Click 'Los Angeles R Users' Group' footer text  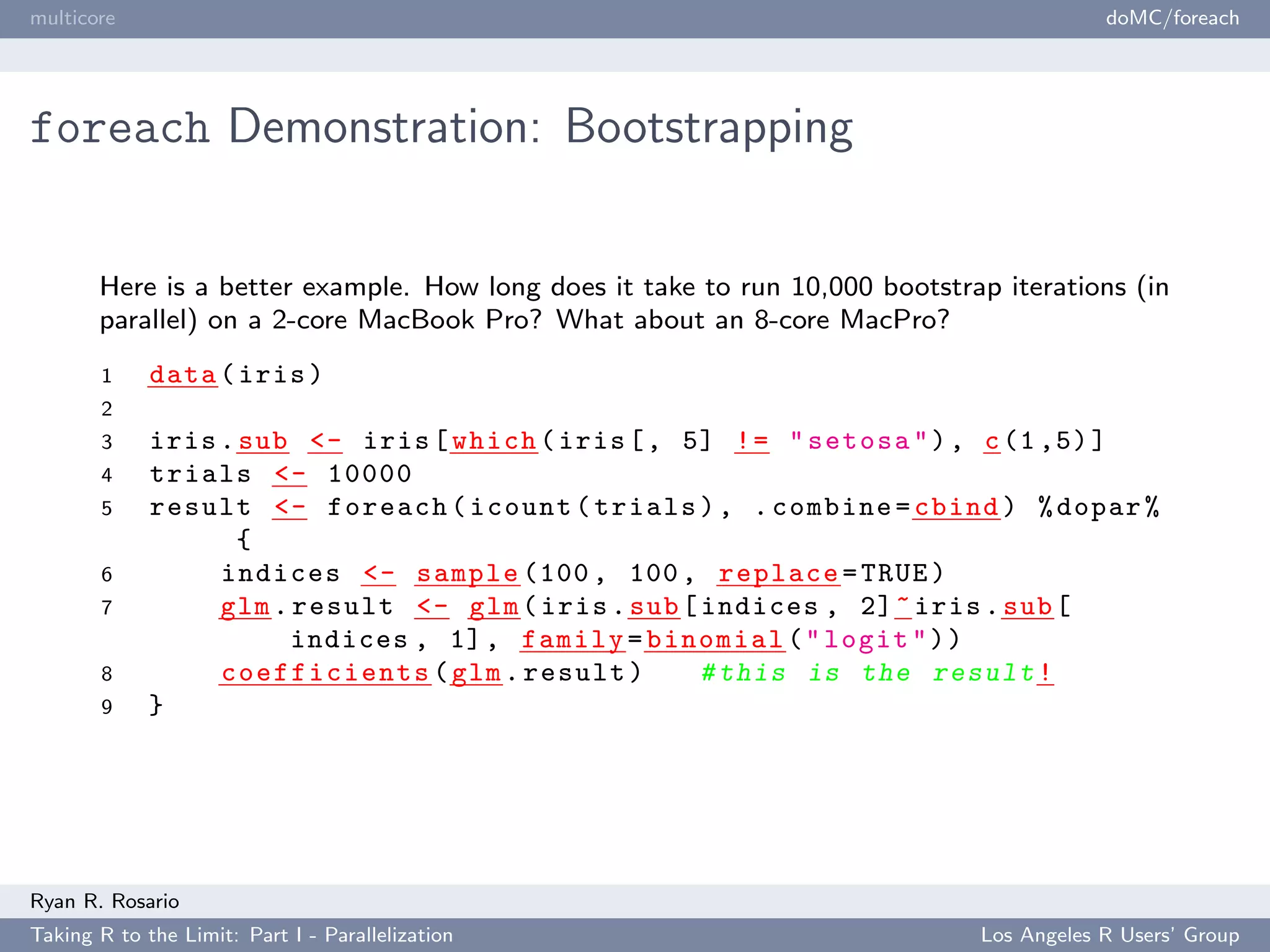click(1110, 935)
